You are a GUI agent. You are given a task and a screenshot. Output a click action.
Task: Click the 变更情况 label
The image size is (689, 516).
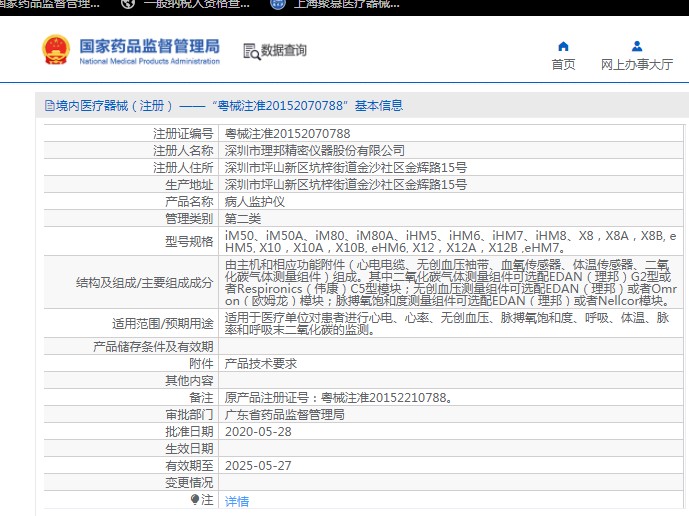tap(189, 483)
